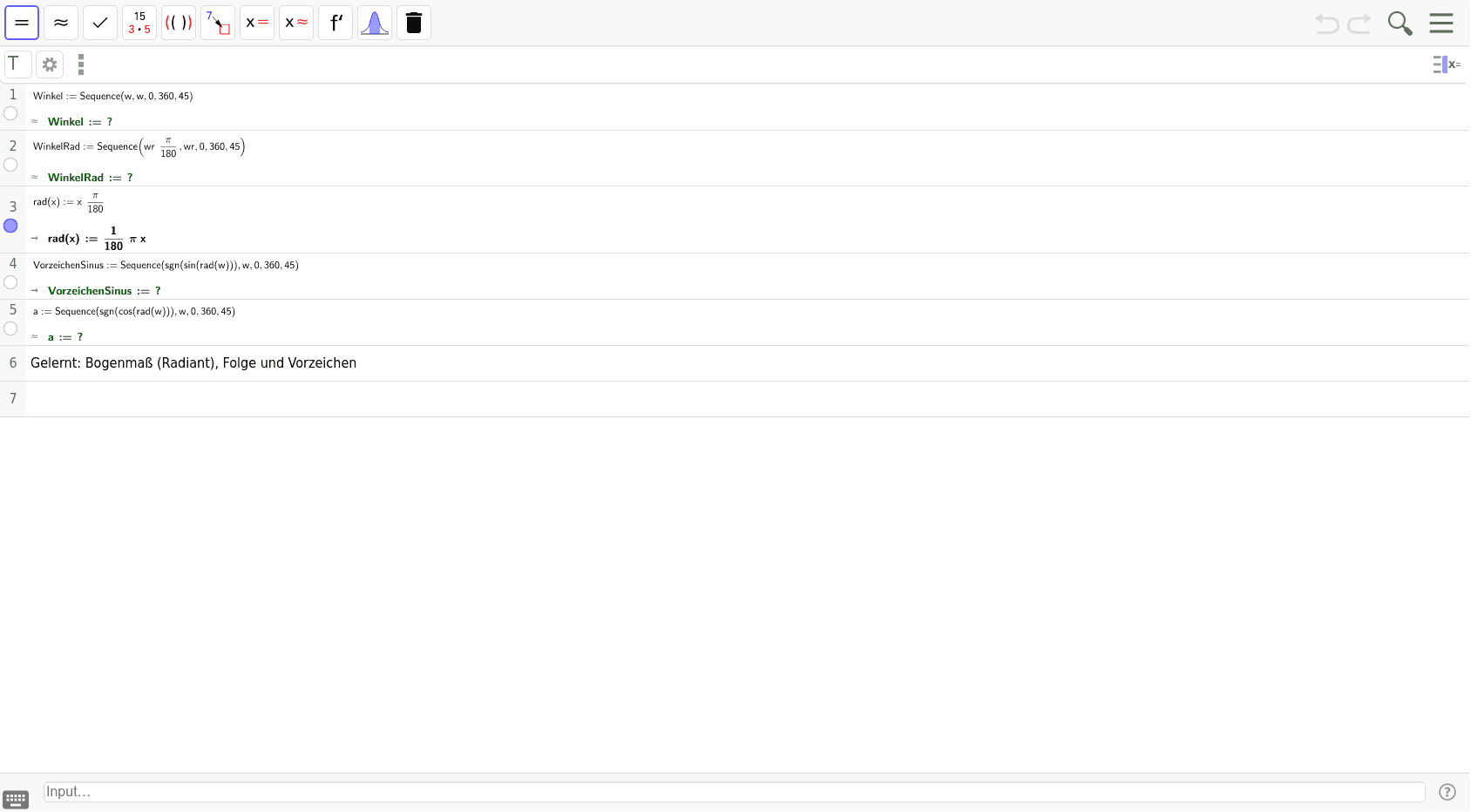Toggle visibility circle for row 1 Winkel
Viewport: 1471px width, 812px height.
[x=10, y=113]
